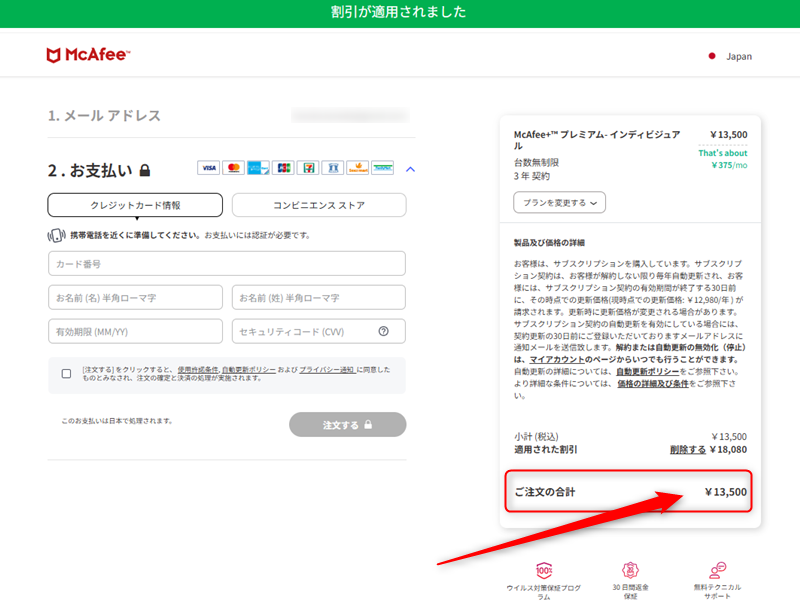This screenshot has width=800, height=610.
Task: Click the VISA card icon
Action: (x=209, y=168)
